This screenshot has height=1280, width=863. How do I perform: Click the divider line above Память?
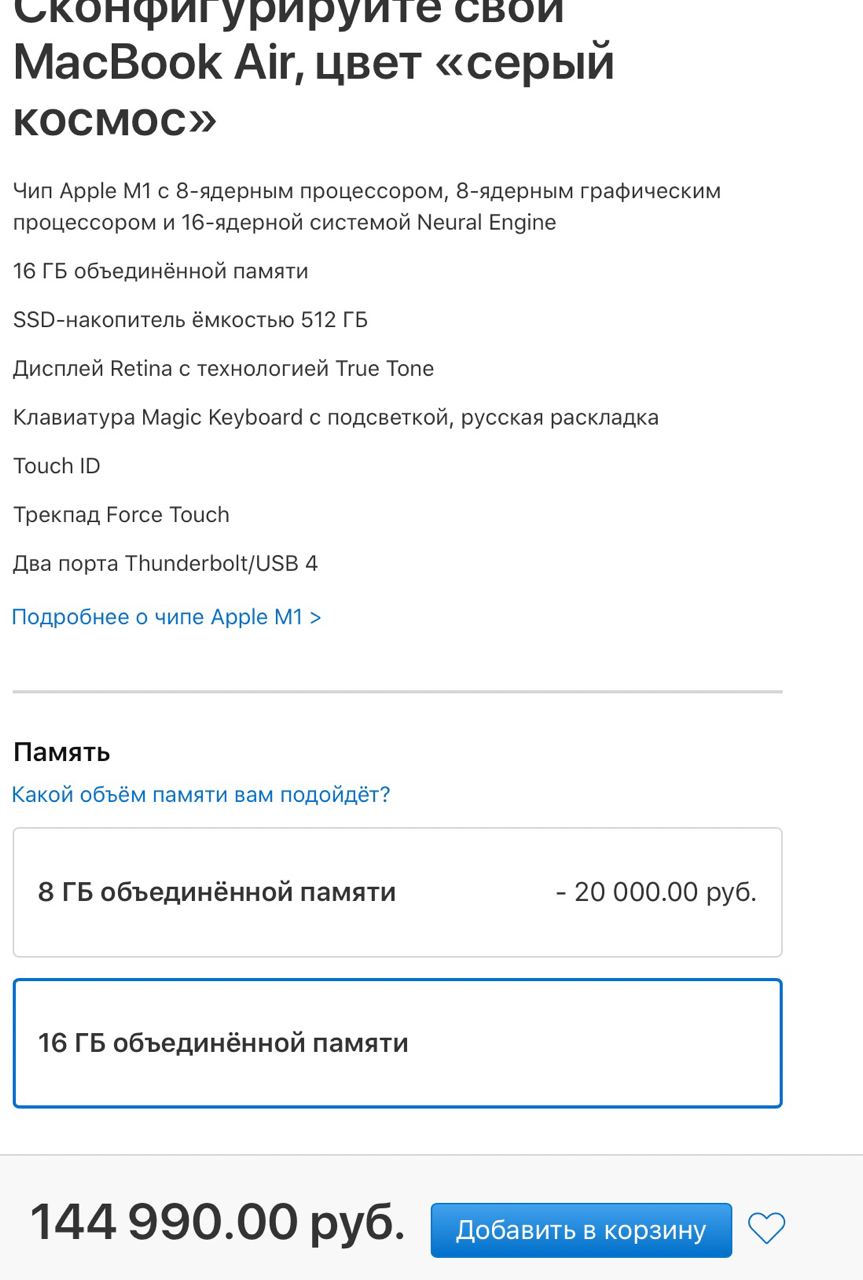[397, 691]
